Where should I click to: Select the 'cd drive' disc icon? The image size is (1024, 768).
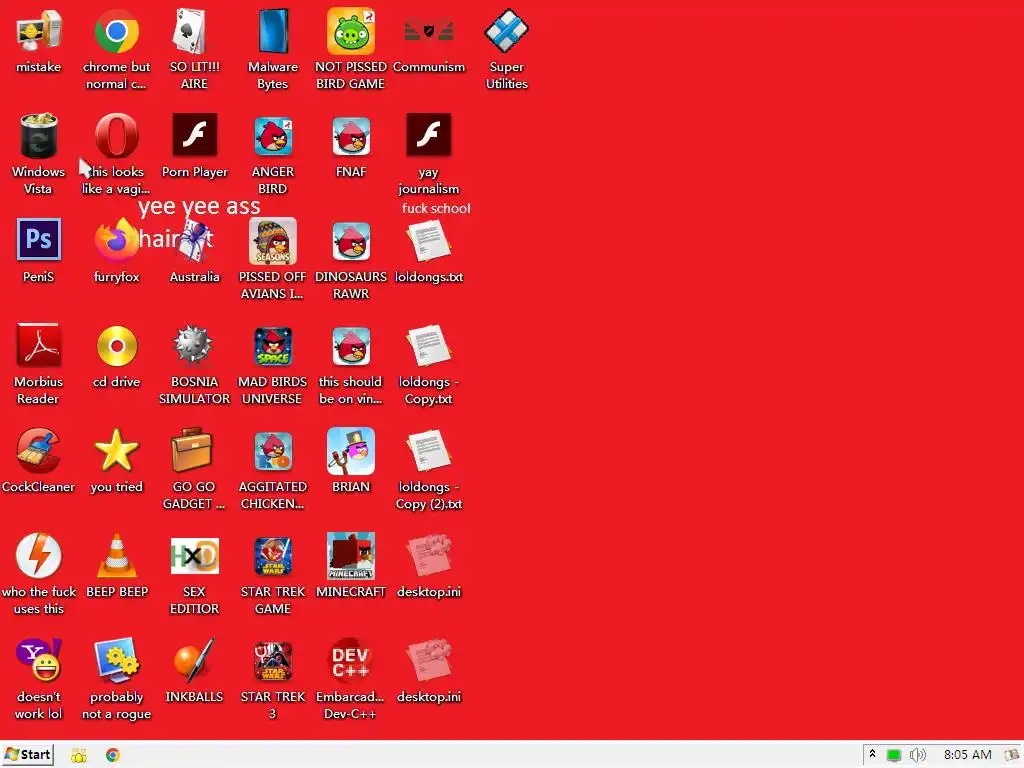[x=116, y=345]
